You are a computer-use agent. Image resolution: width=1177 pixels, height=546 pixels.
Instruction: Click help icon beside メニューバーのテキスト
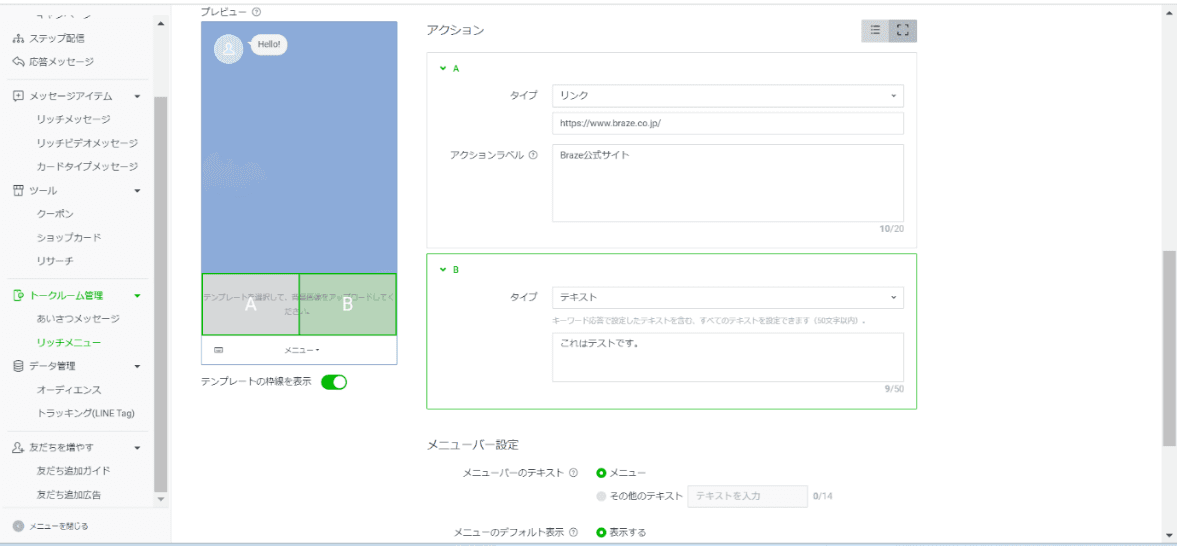[574, 473]
